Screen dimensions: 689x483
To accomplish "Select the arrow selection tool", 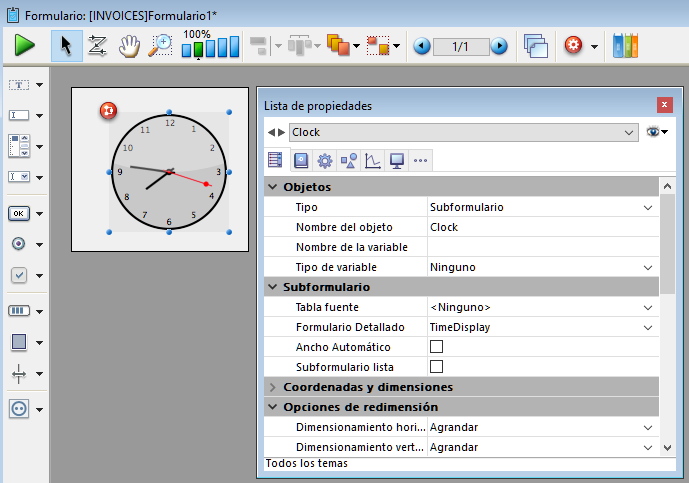I will pos(66,45).
